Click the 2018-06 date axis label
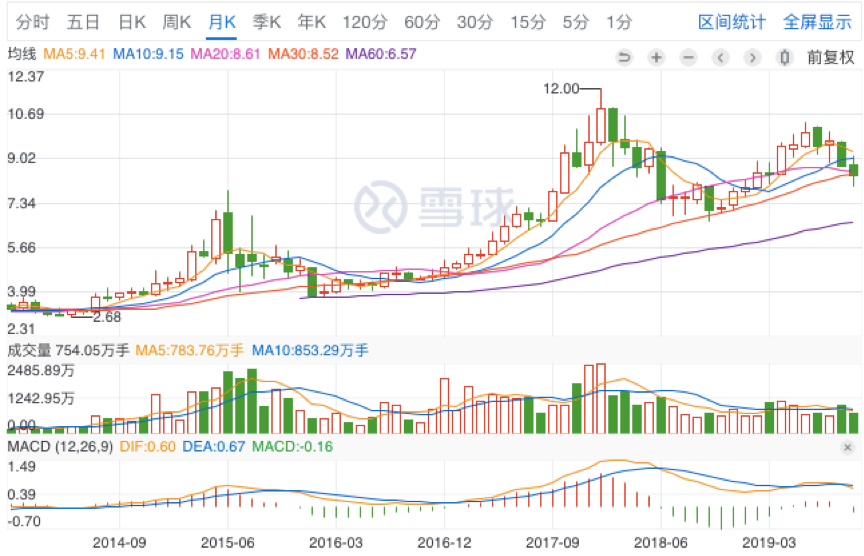This screenshot has height=556, width=864. [x=661, y=543]
